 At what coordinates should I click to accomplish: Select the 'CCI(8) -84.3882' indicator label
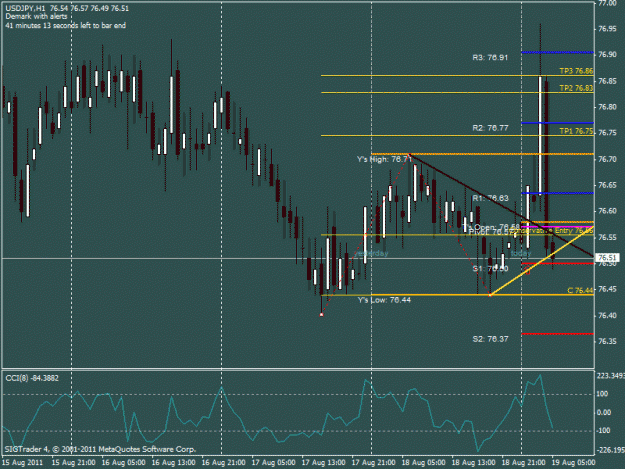pos(32,378)
